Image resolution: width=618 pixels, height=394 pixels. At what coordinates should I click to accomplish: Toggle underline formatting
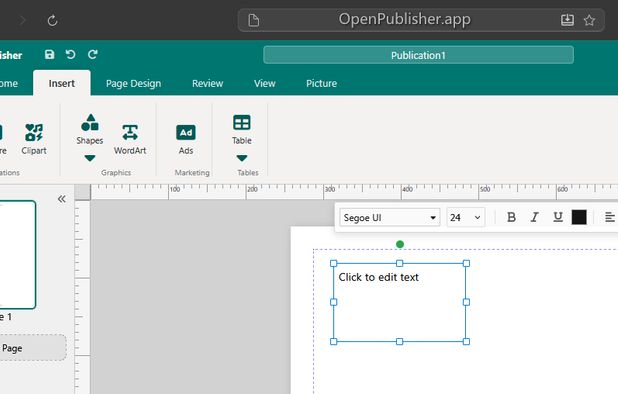(x=558, y=217)
